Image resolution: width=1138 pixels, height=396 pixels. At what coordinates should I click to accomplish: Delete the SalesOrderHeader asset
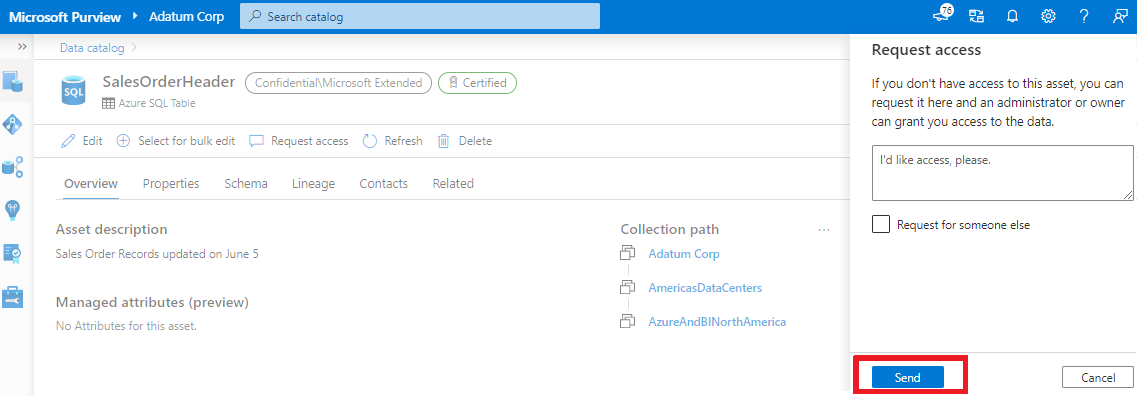click(x=464, y=141)
